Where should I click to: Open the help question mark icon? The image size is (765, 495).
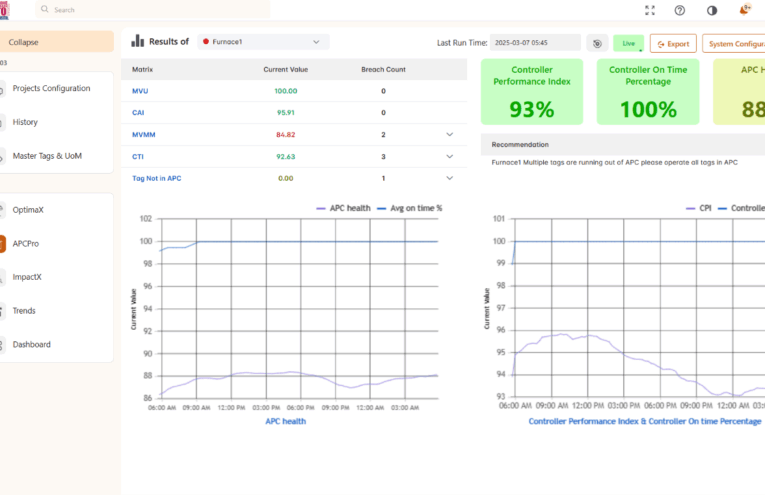pos(680,10)
